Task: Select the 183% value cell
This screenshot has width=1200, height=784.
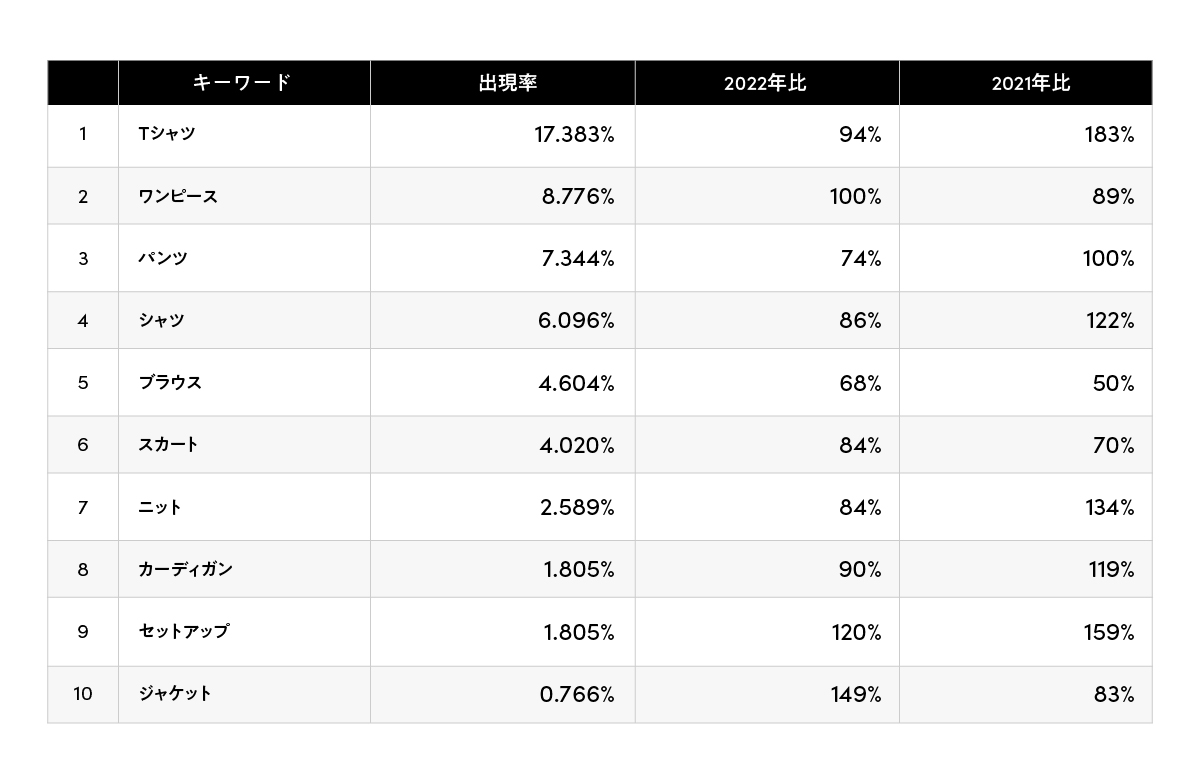Action: tap(1107, 135)
